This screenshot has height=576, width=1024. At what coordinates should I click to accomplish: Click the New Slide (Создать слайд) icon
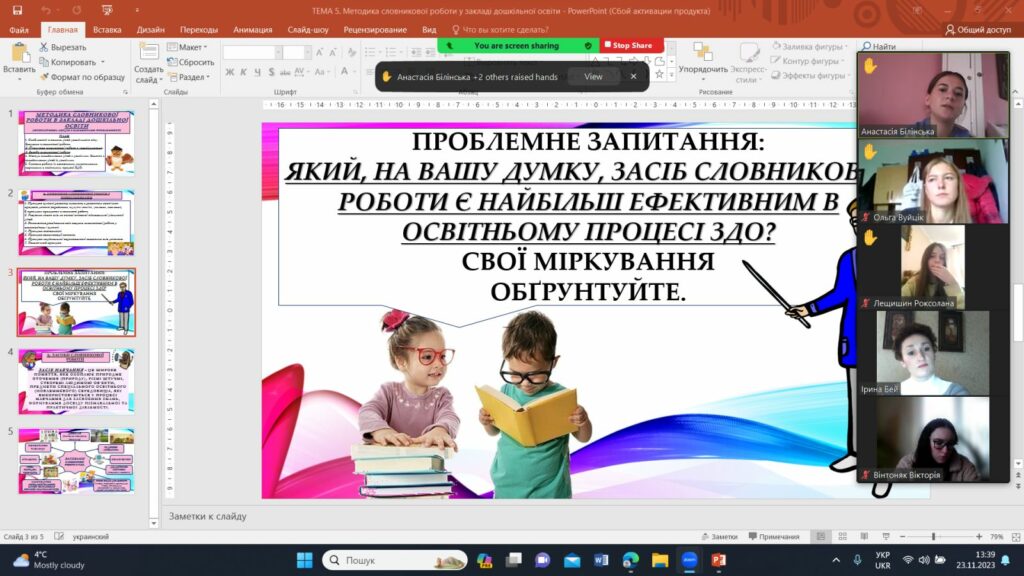(x=149, y=52)
